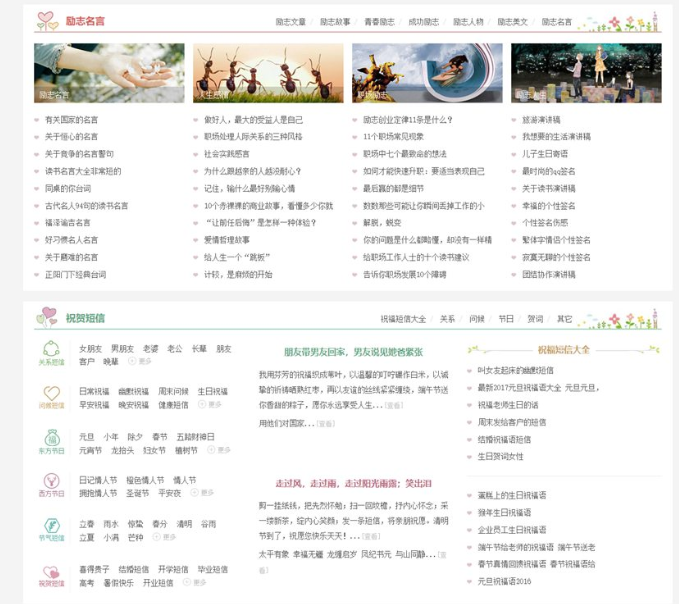Open the 励志文章 tab
Image resolution: width=679 pixels, height=604 pixels.
pos(291,22)
